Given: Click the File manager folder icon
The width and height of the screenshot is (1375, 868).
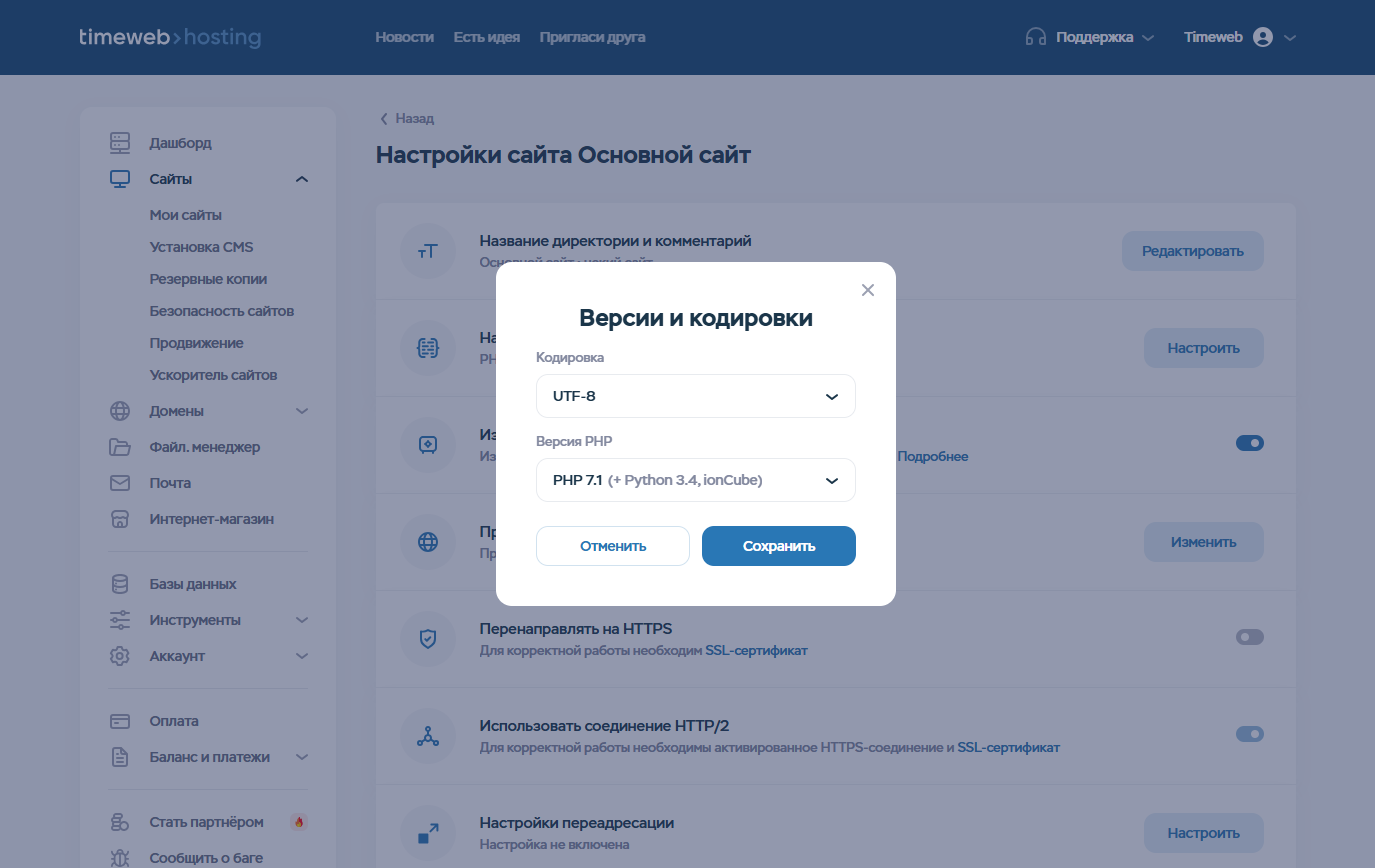Looking at the screenshot, I should [120, 447].
